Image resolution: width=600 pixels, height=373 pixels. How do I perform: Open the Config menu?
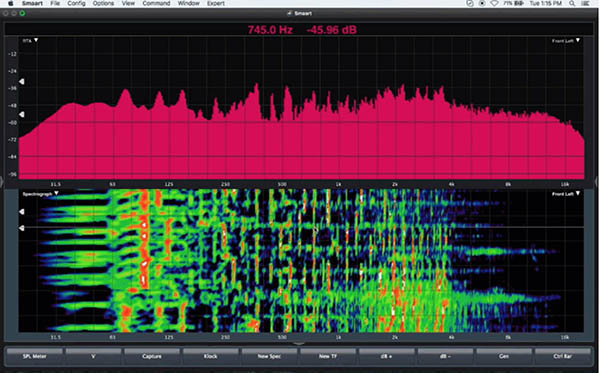click(76, 3)
